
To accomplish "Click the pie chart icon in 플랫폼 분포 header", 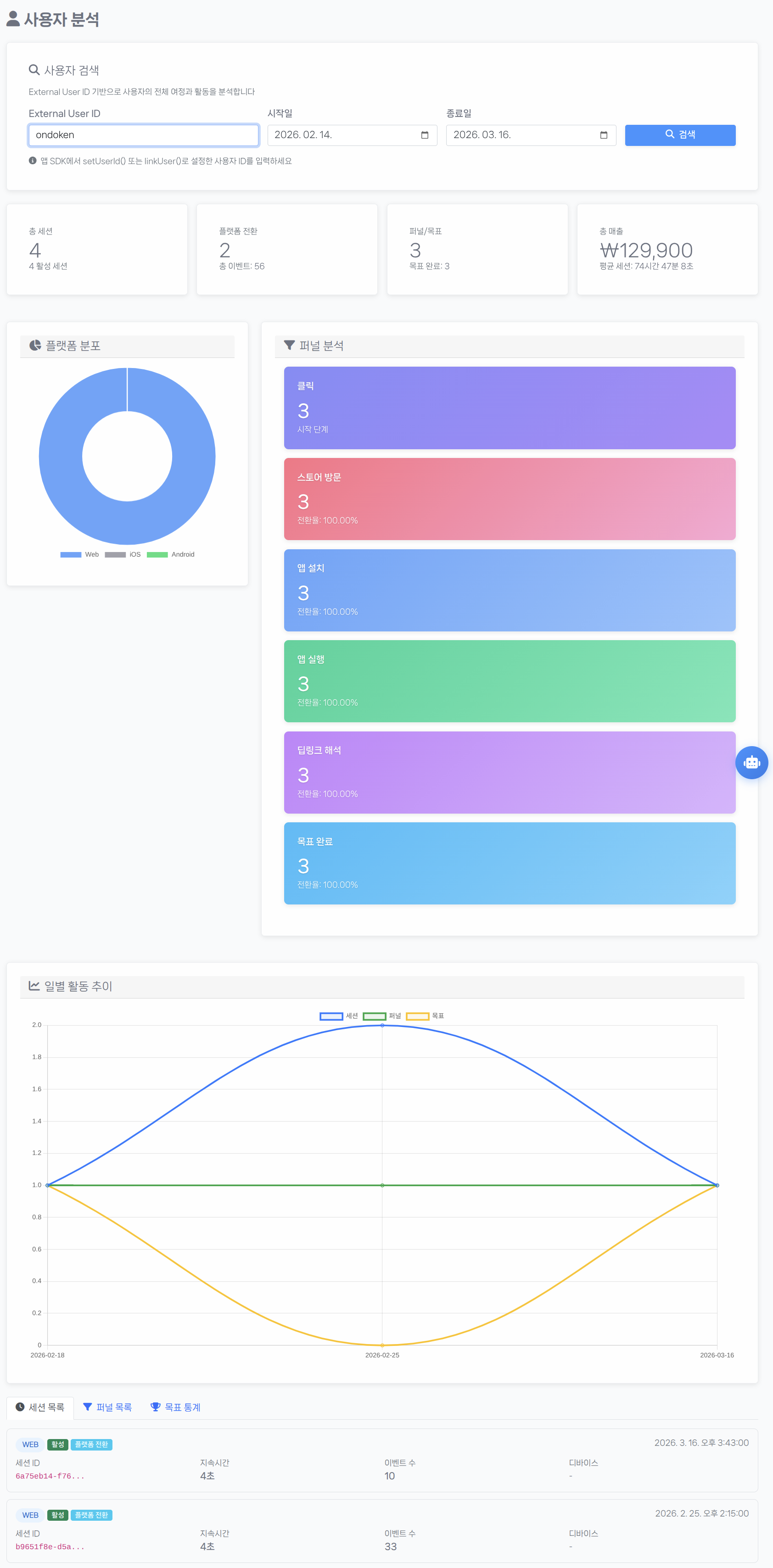I will [x=35, y=345].
